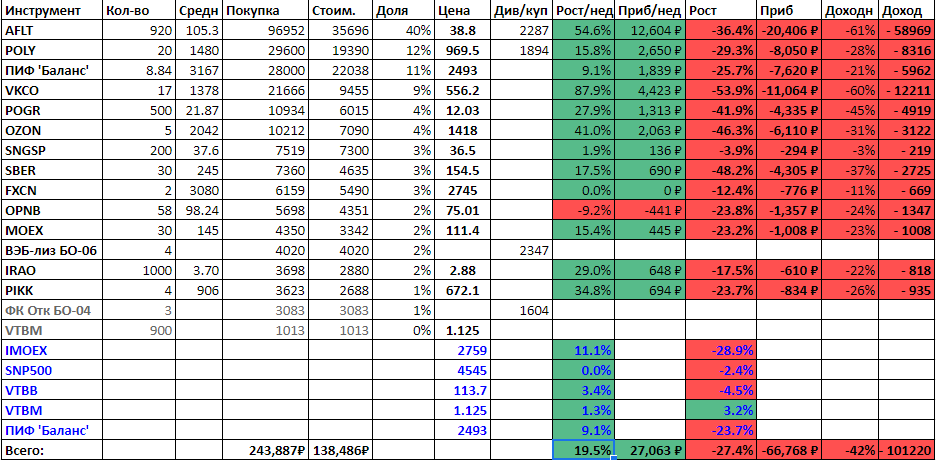Screen dimensions: 936x460
Task: Select the OPNB instrument cell
Action: coord(51,211)
